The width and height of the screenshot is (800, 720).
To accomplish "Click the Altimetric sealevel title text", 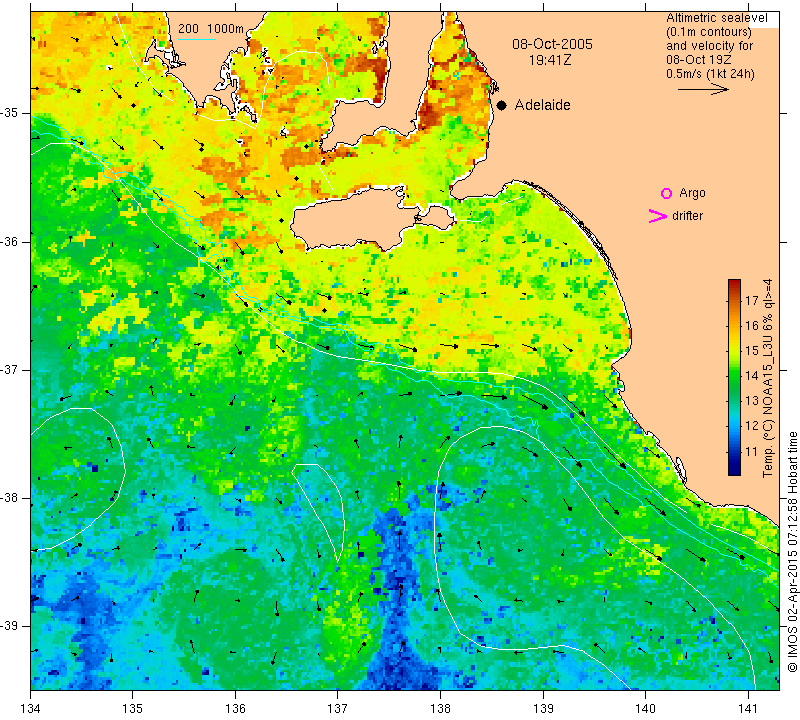I will point(717,18).
